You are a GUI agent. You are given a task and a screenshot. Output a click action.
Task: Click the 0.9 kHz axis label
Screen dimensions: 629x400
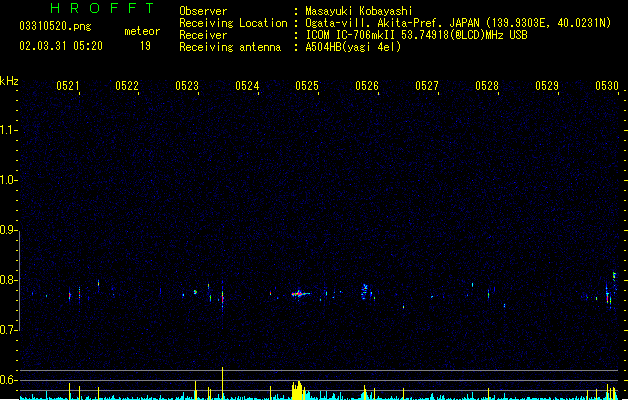point(8,230)
